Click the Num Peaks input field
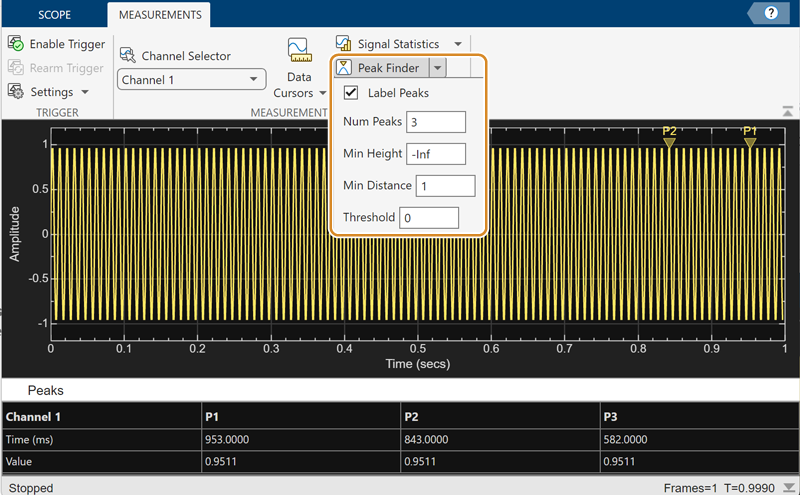Screen dimensions: 800x495 (436, 122)
